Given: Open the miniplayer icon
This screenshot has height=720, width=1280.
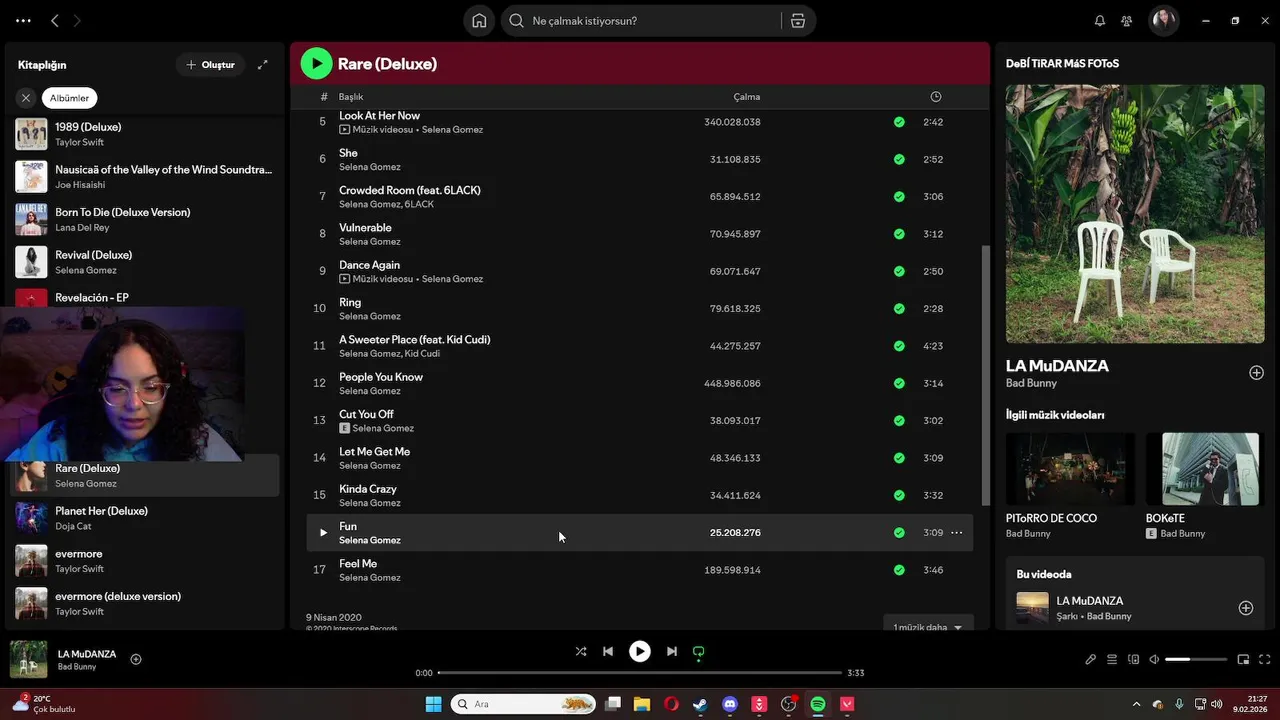Looking at the screenshot, I should point(1243,660).
